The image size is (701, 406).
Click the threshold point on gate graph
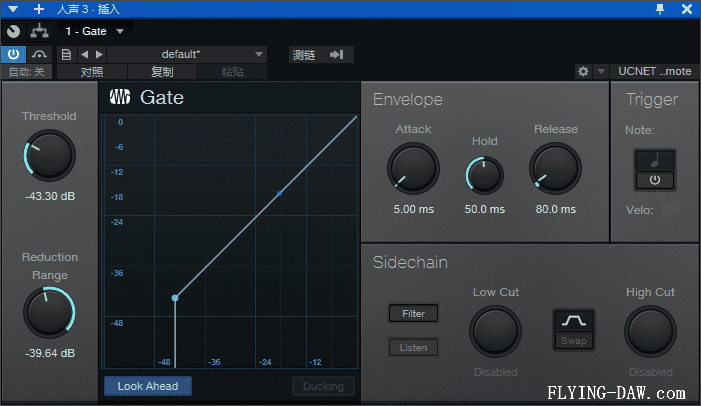[x=175, y=298]
